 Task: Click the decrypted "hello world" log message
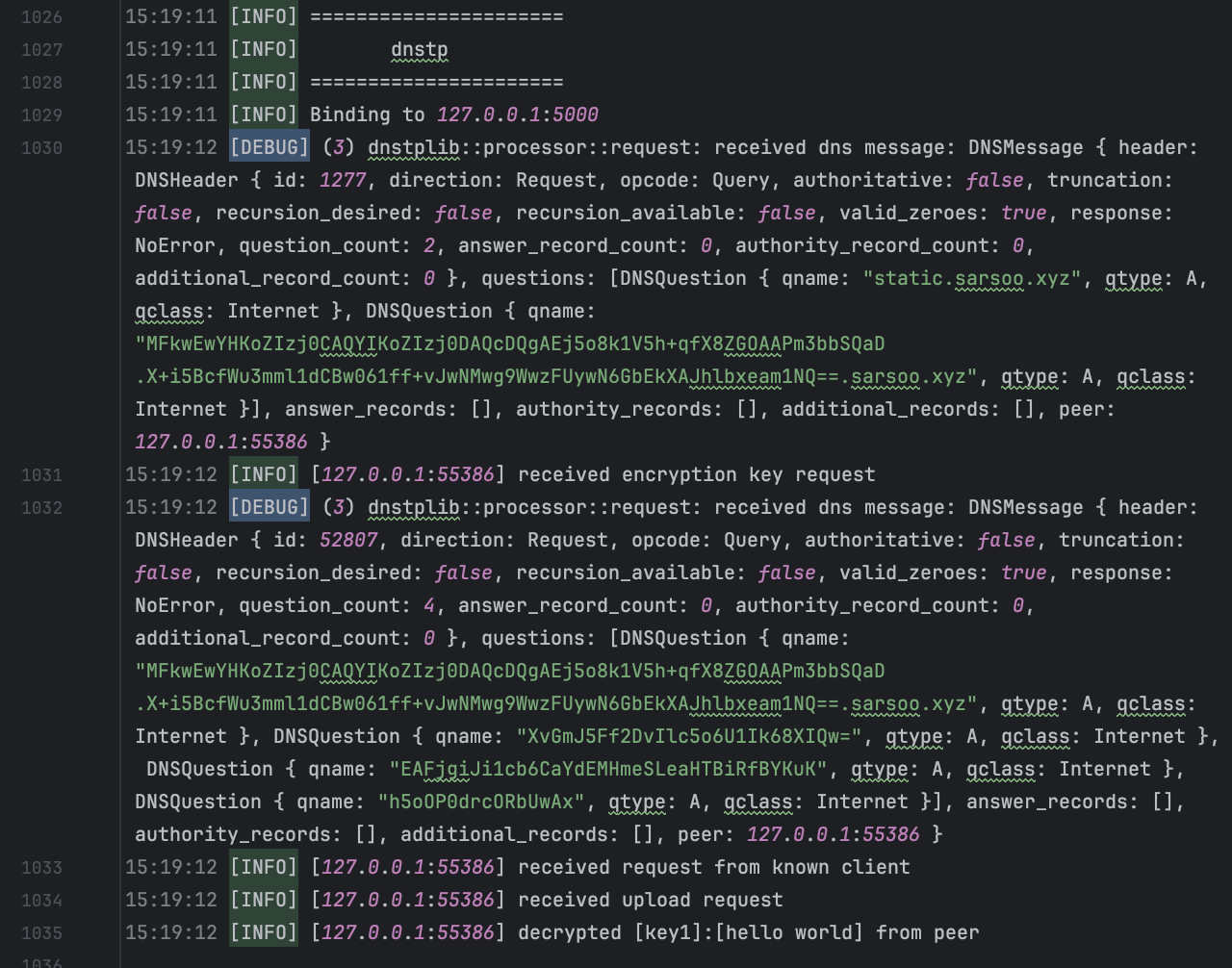[x=748, y=933]
